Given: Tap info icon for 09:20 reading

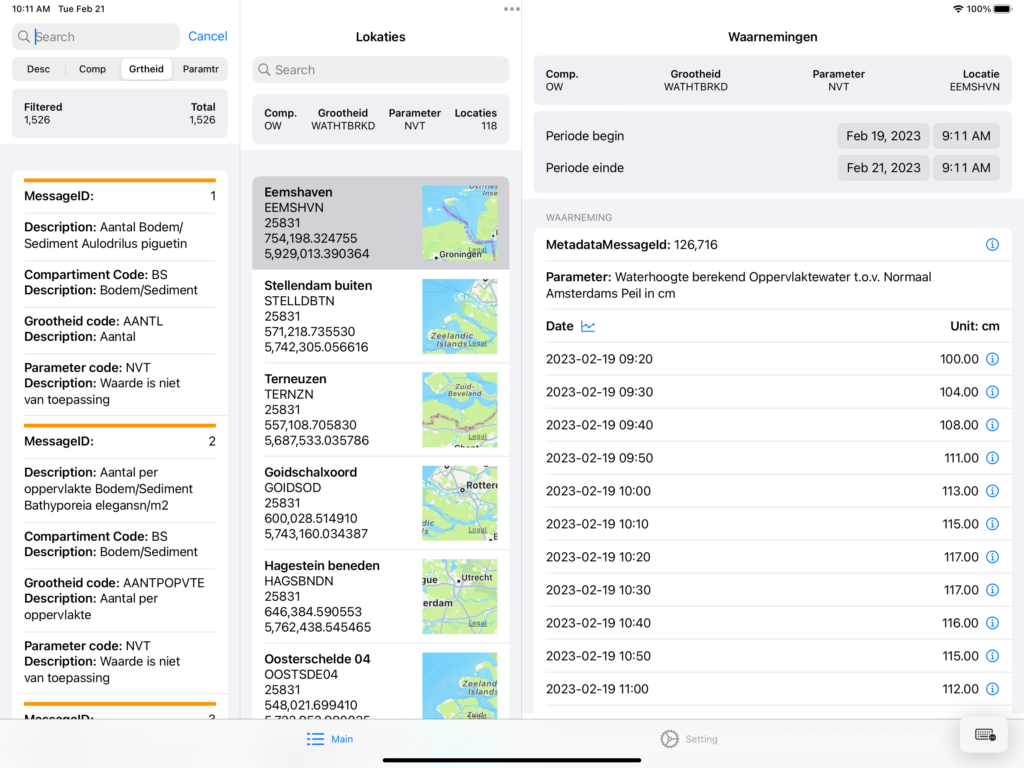Looking at the screenshot, I should tap(992, 359).
